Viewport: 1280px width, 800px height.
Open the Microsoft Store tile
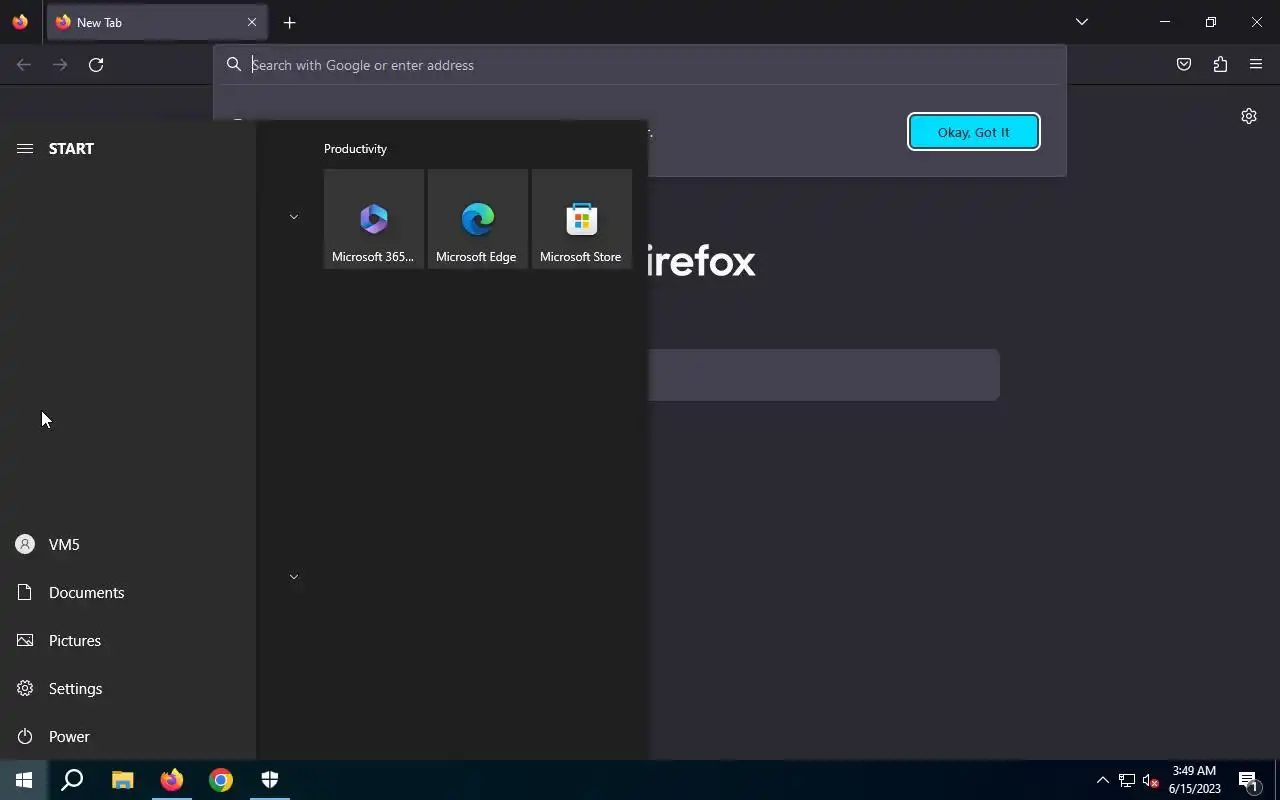(x=582, y=218)
